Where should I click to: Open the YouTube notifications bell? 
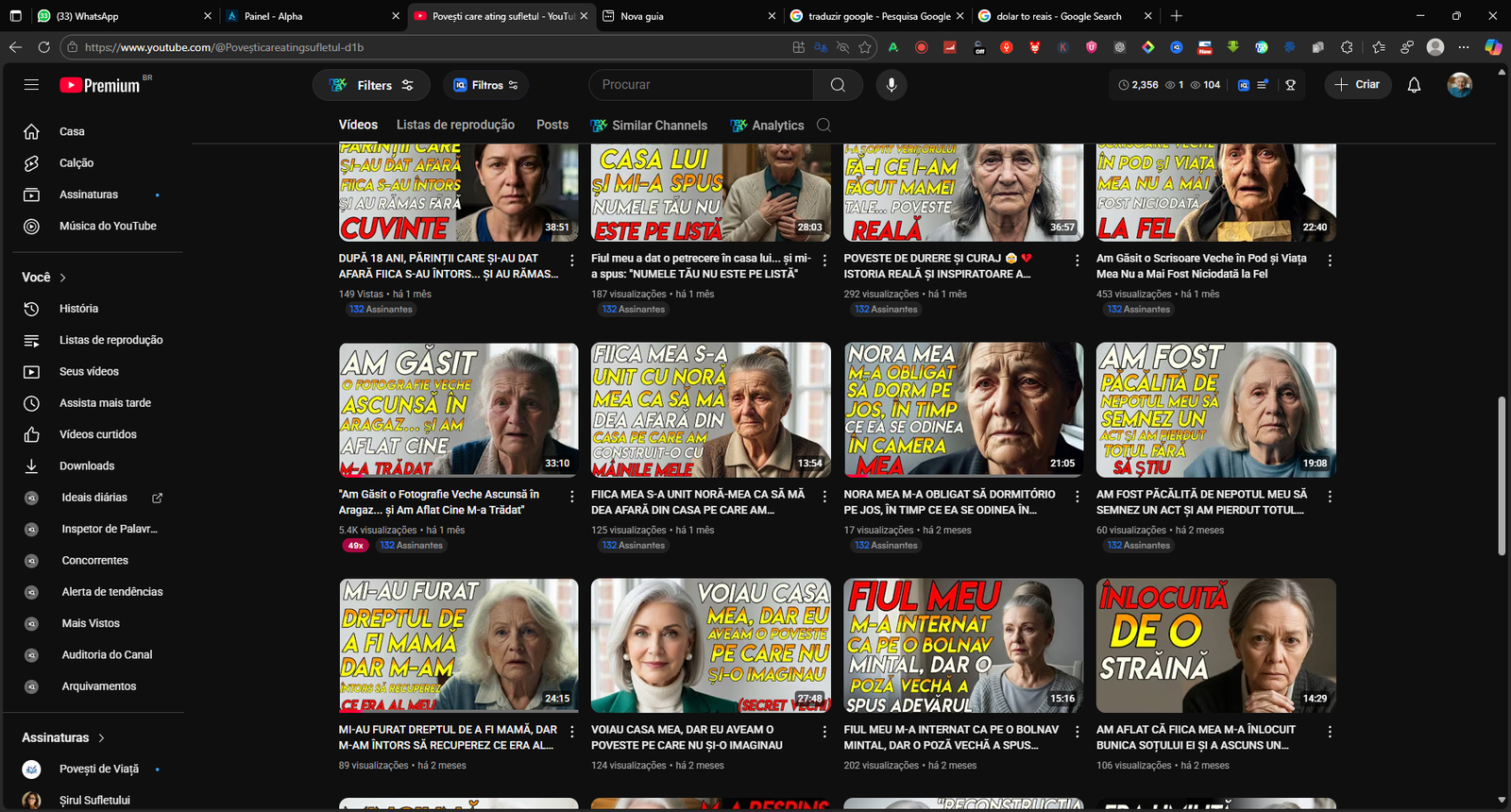(1414, 85)
